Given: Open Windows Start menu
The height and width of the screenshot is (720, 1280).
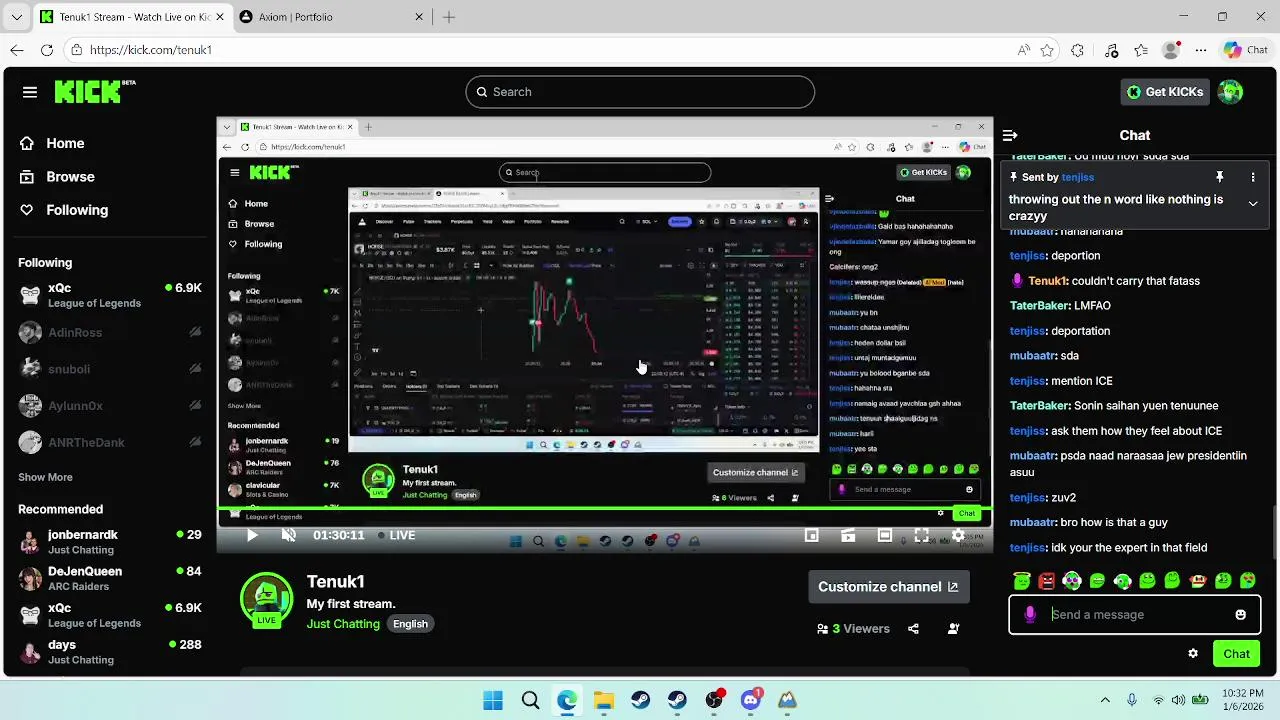Looking at the screenshot, I should (x=493, y=700).
